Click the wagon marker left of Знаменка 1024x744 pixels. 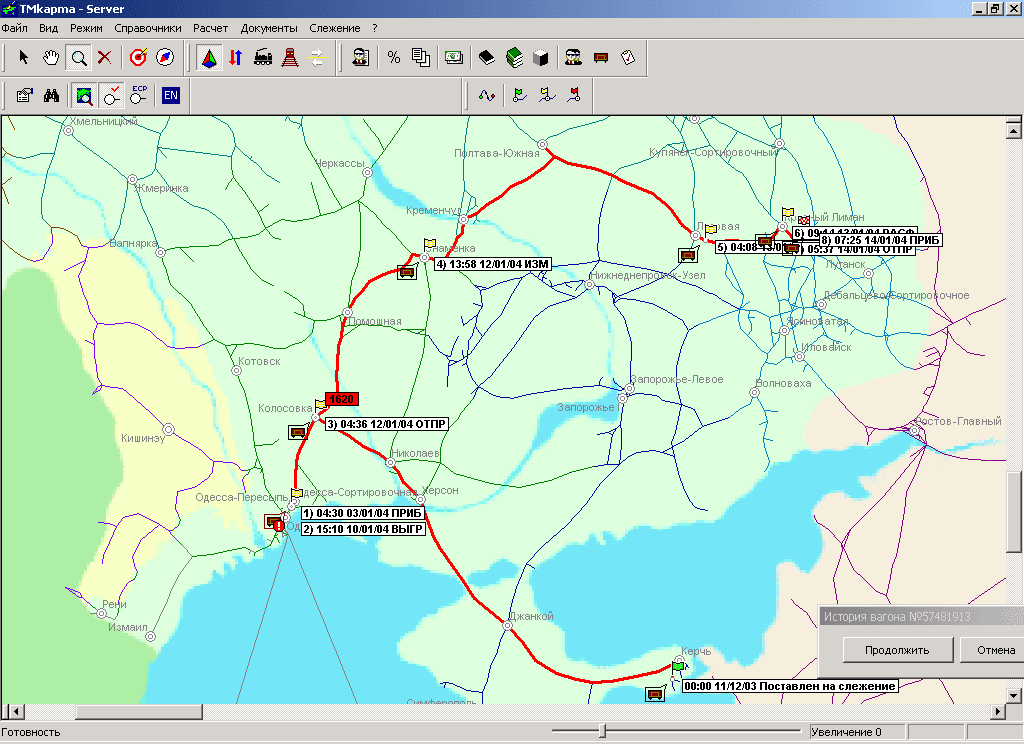[x=407, y=272]
